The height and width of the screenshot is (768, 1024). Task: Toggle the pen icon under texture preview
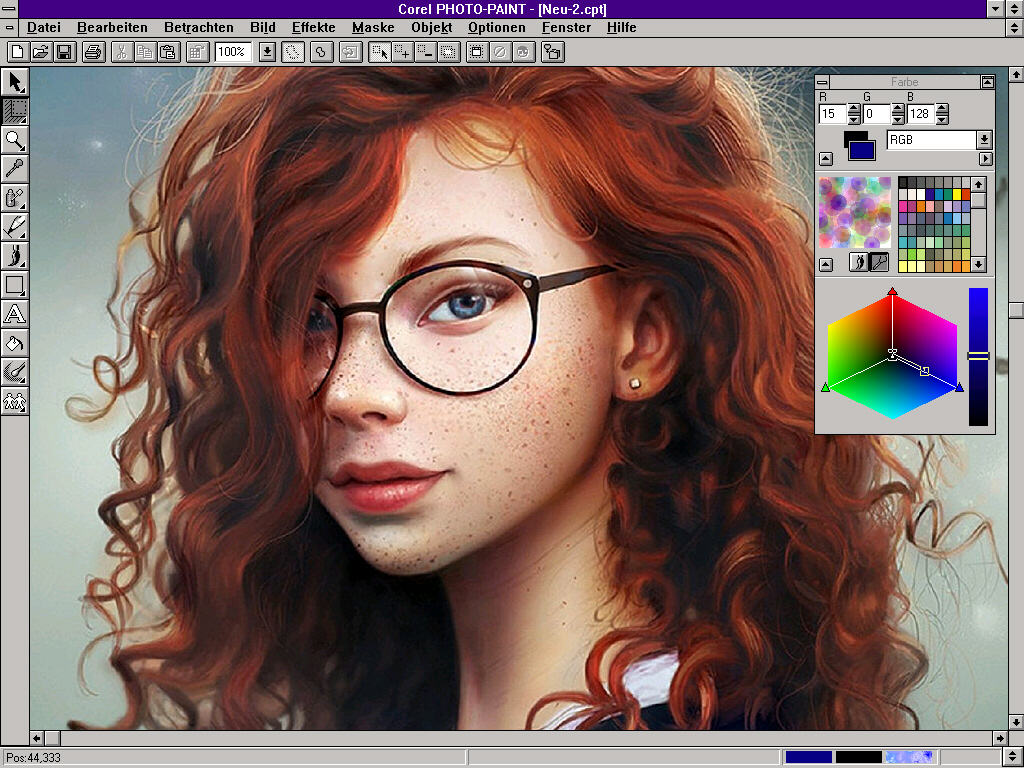(x=880, y=263)
